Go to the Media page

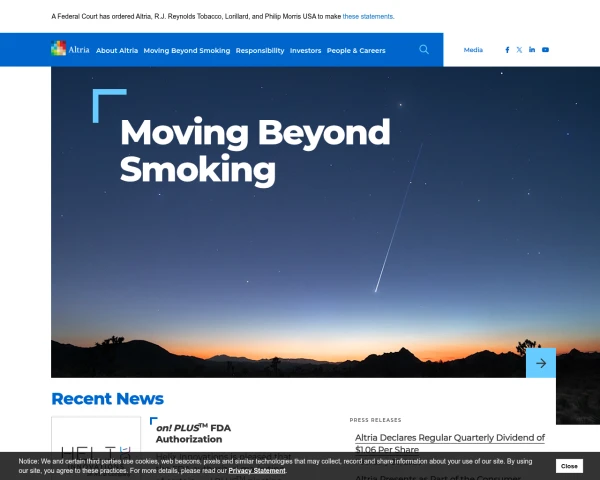click(x=473, y=50)
